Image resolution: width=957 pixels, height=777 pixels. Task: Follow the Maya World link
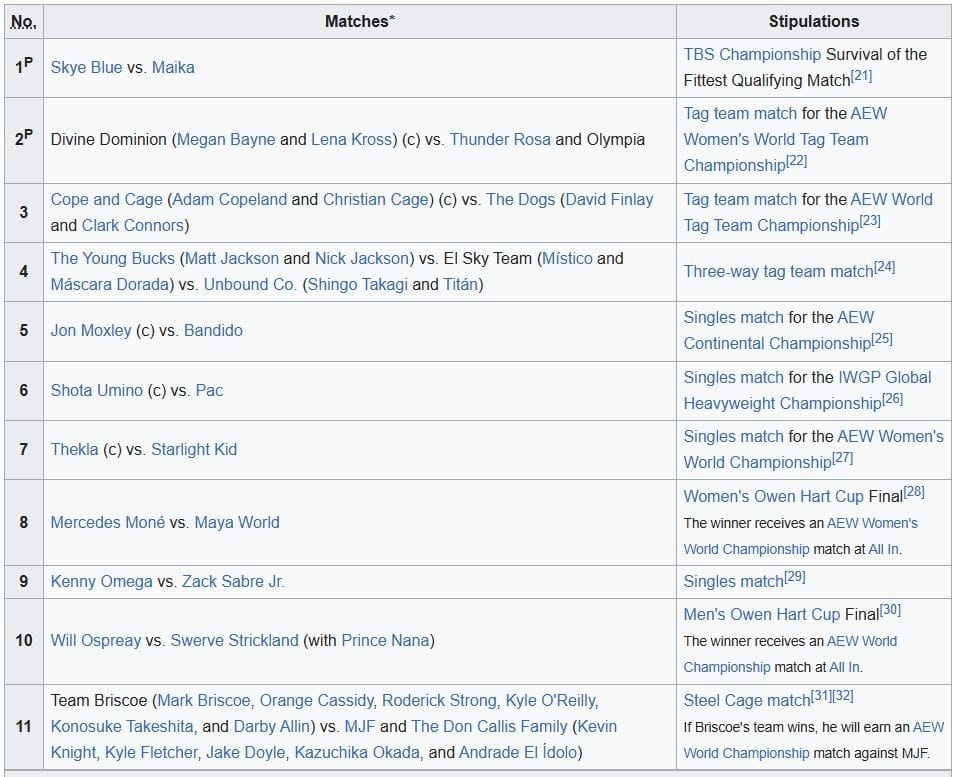pyautogui.click(x=237, y=523)
